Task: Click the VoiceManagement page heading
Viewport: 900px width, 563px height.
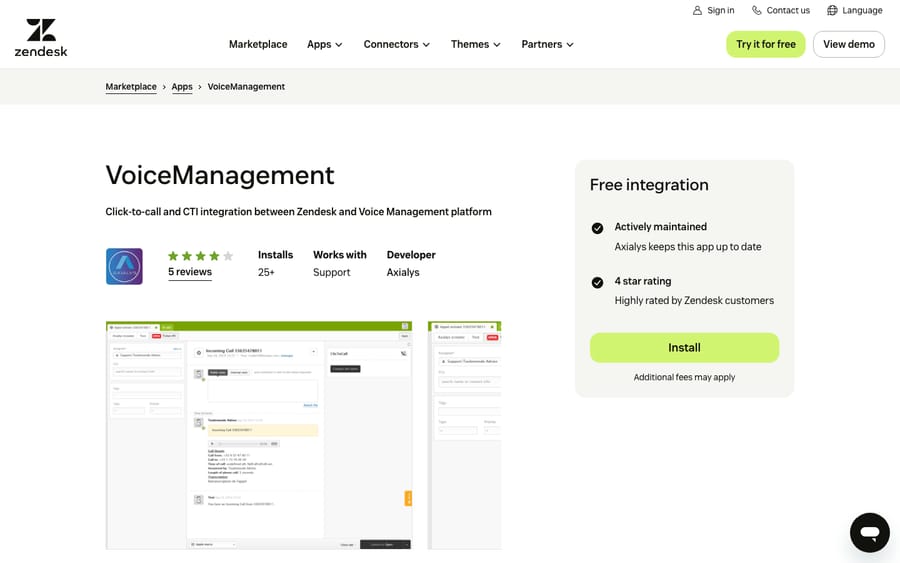Action: [220, 175]
